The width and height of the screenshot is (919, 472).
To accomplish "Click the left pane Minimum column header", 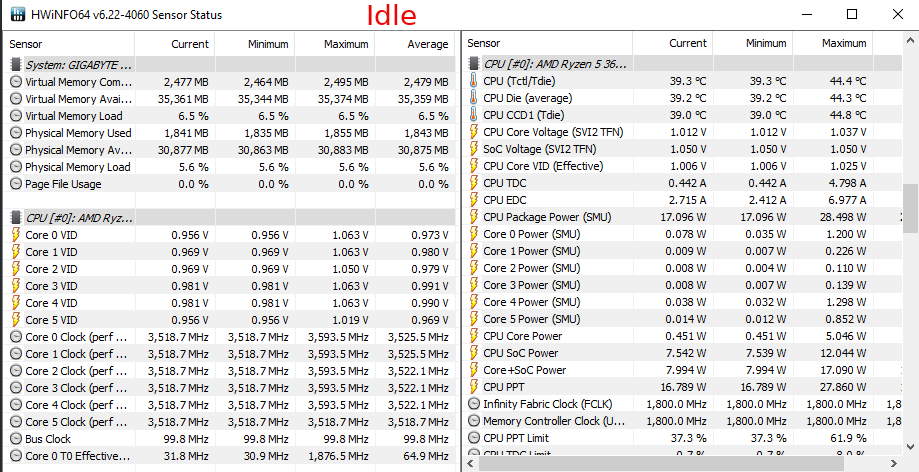I will coord(254,44).
